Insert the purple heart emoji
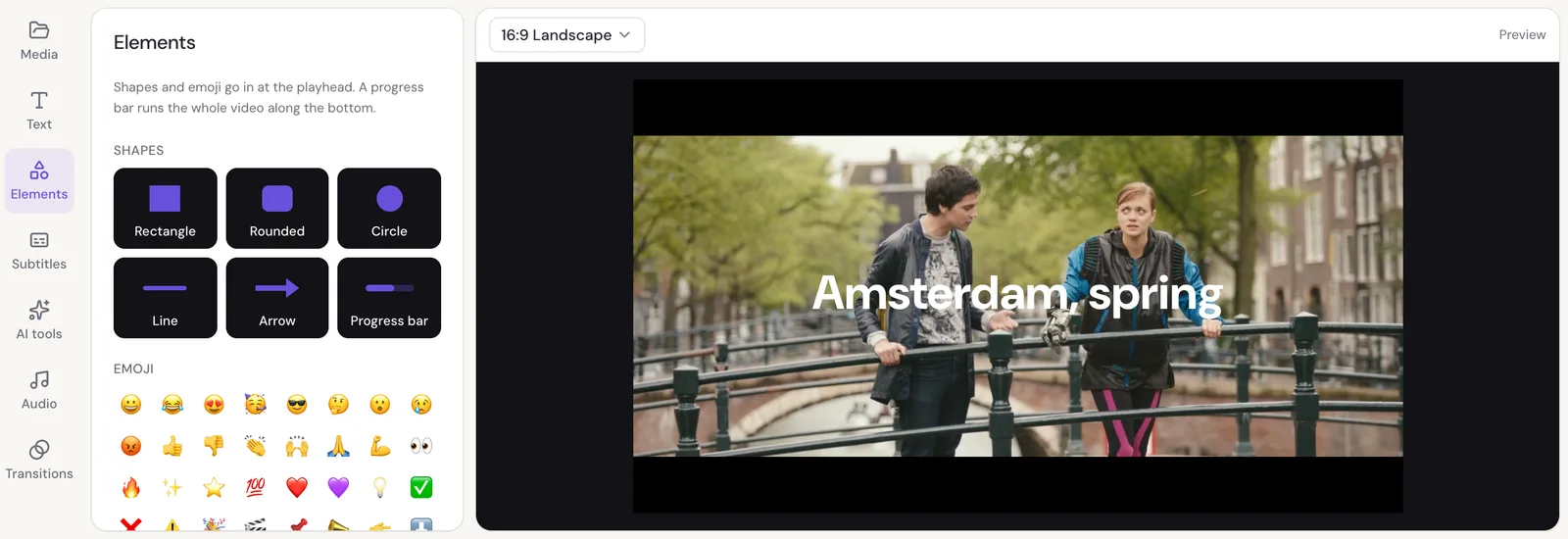The image size is (1568, 539). pos(338,488)
